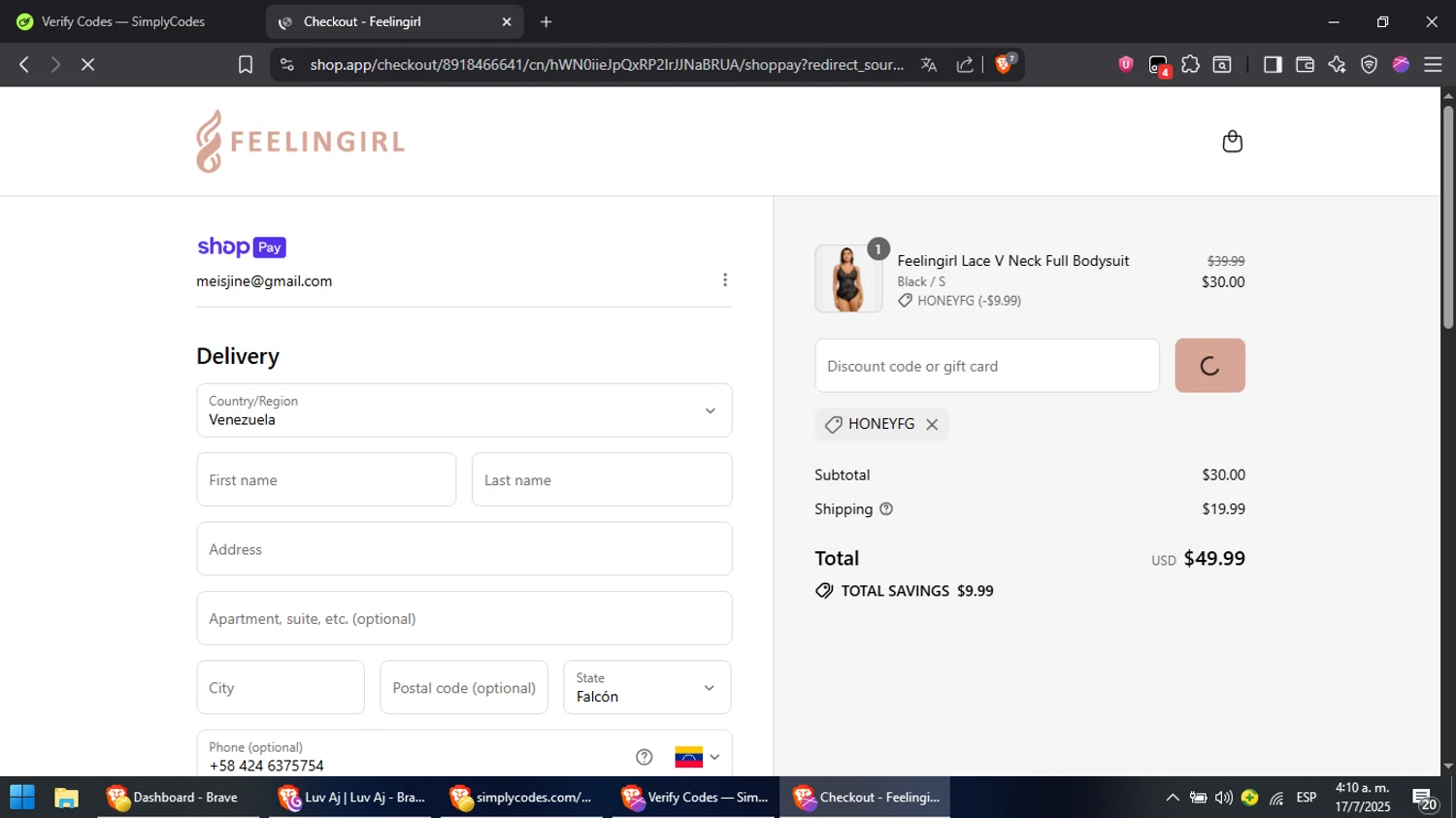
Task: Open the network Wi-Fi tray icon
Action: tap(1276, 798)
